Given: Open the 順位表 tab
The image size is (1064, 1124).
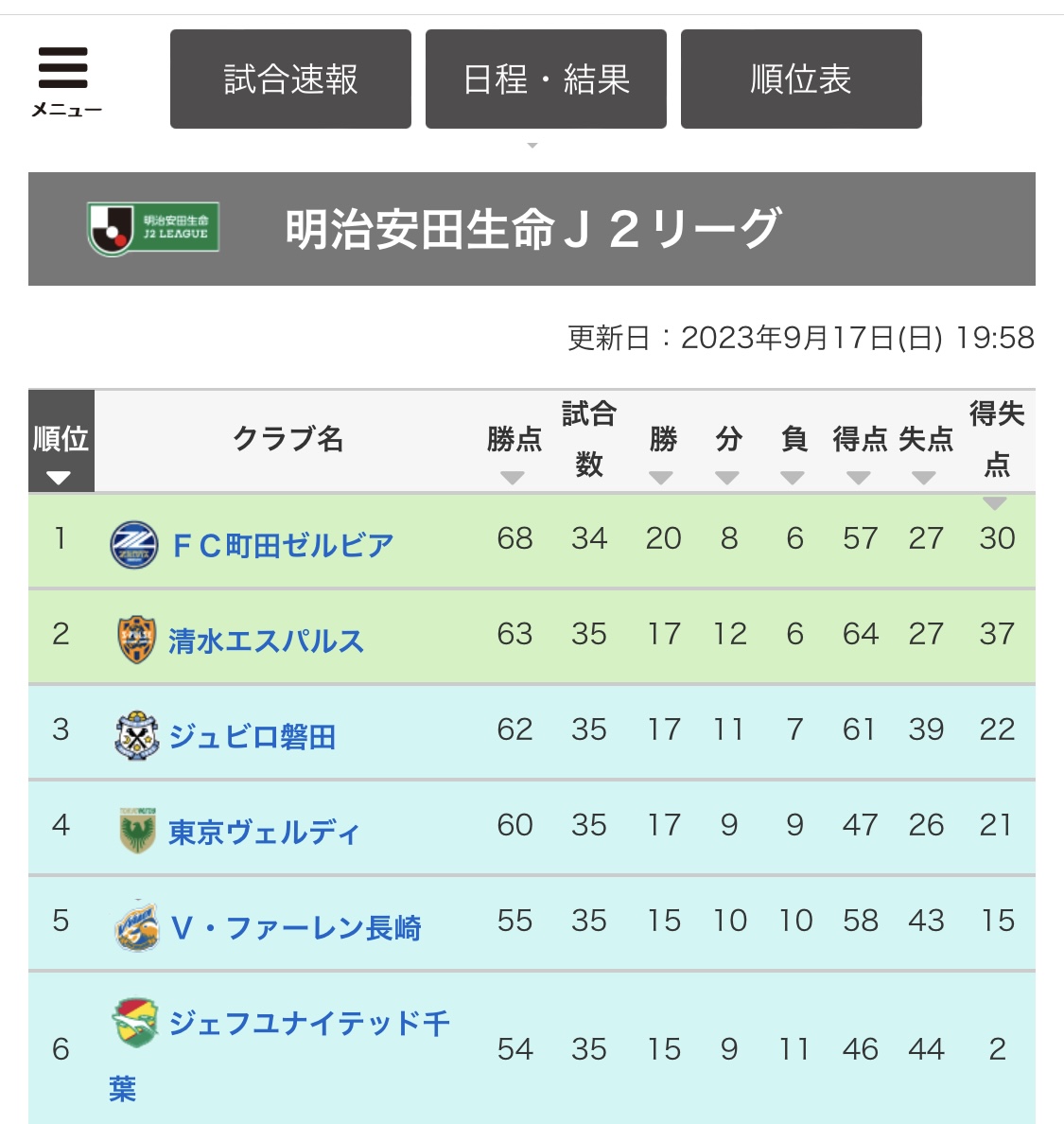Looking at the screenshot, I should 801,79.
